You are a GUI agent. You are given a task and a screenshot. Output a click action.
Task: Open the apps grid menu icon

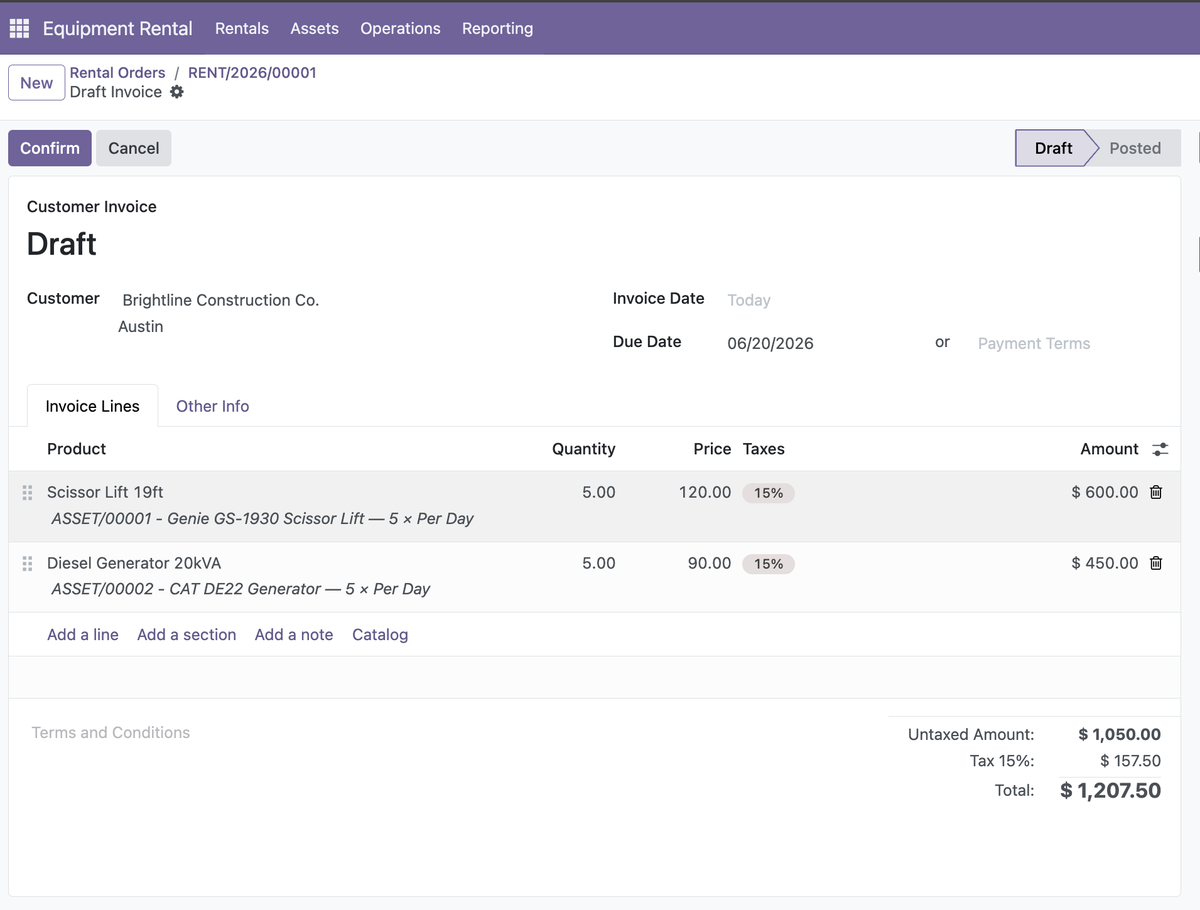point(19,29)
